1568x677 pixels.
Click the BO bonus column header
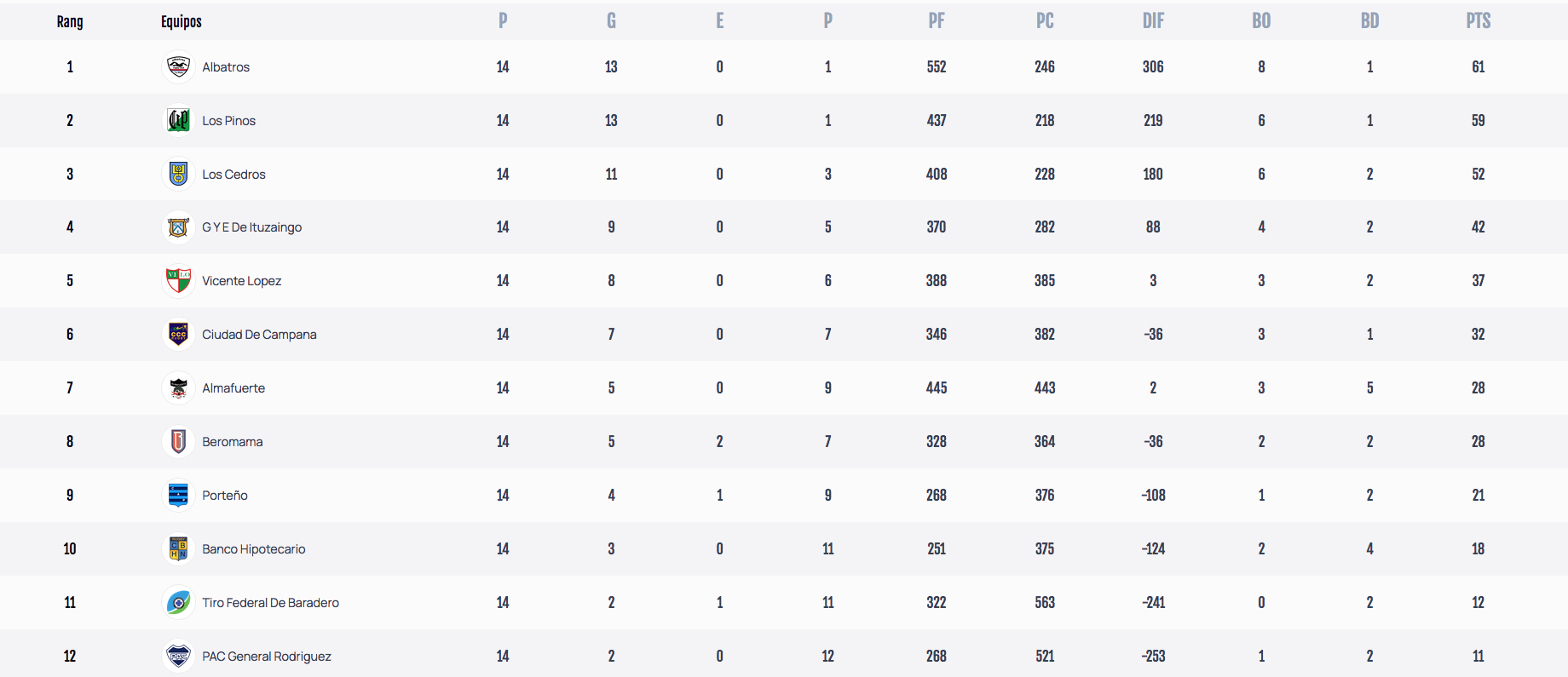click(1261, 21)
